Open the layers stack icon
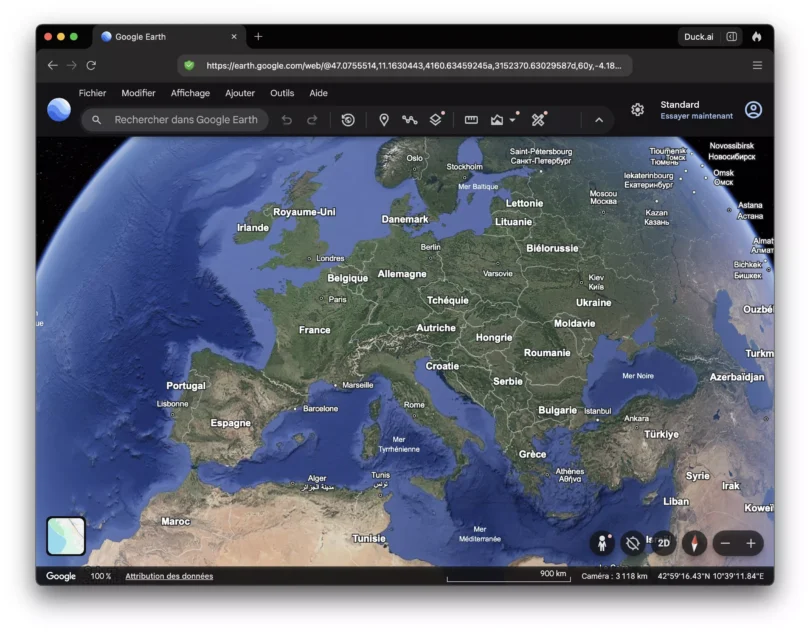Viewport: 810px width, 633px height. point(436,119)
